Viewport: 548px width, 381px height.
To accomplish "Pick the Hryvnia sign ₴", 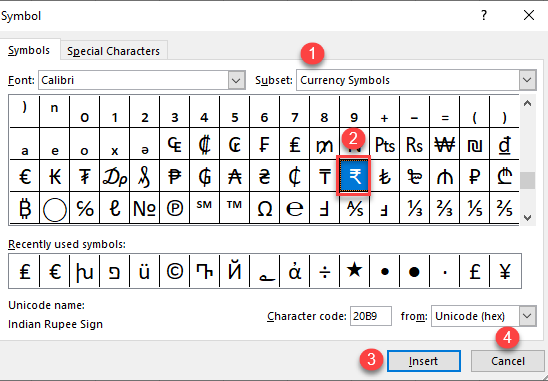I will tap(265, 176).
